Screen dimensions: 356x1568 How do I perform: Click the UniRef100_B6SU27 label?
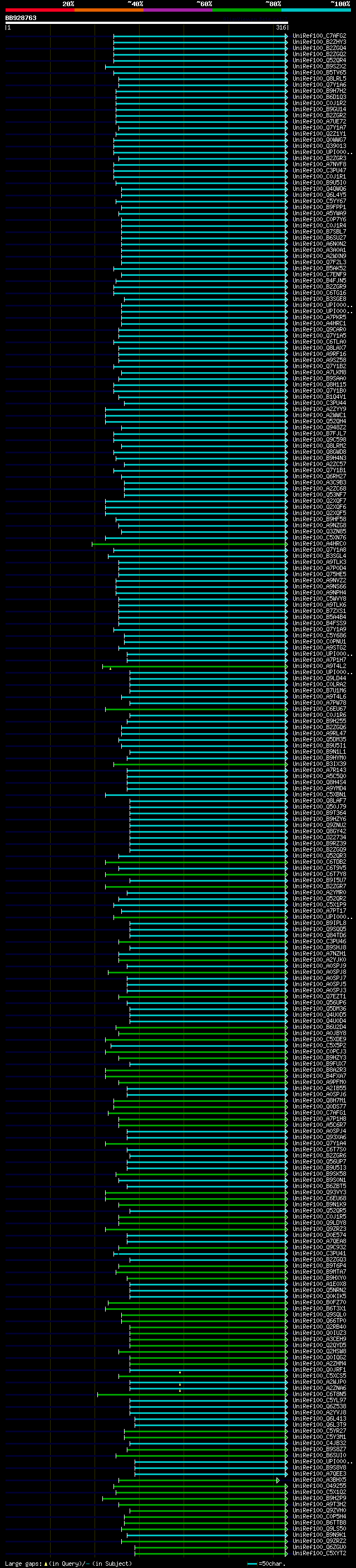point(319,238)
